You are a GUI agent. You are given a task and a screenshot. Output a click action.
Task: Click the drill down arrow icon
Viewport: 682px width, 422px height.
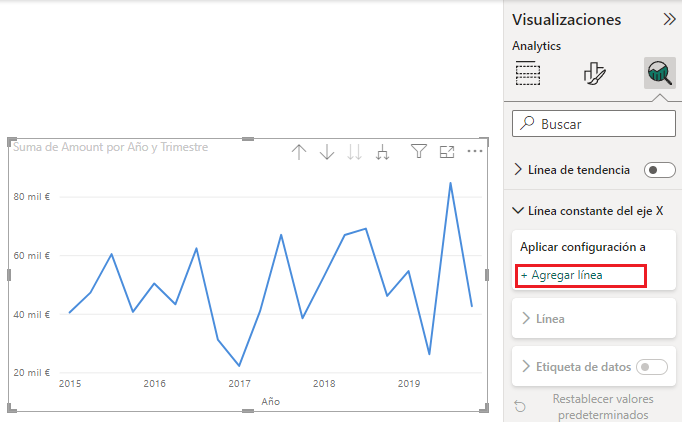326,152
